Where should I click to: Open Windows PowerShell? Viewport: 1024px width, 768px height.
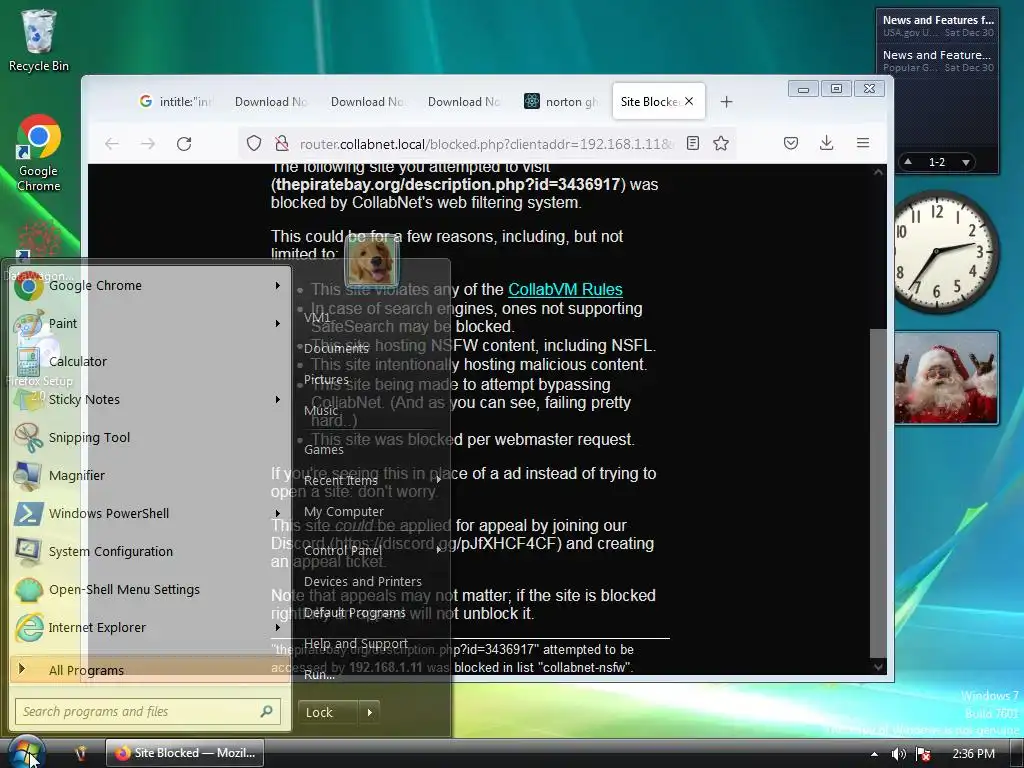click(150, 513)
